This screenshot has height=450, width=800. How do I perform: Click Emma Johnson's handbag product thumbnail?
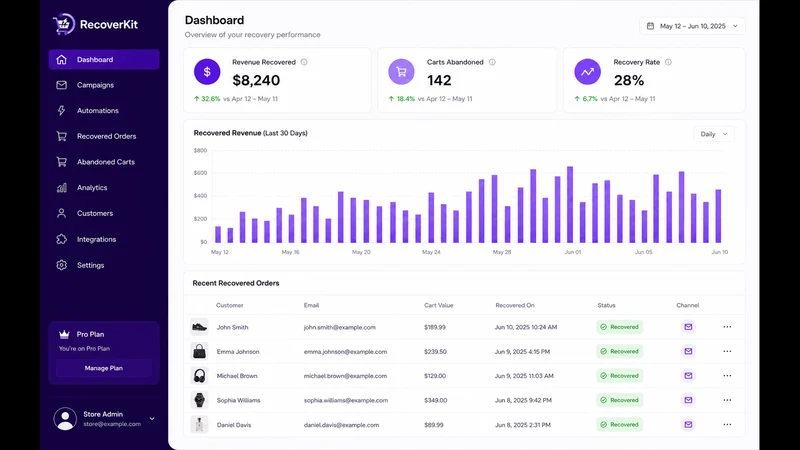click(199, 351)
